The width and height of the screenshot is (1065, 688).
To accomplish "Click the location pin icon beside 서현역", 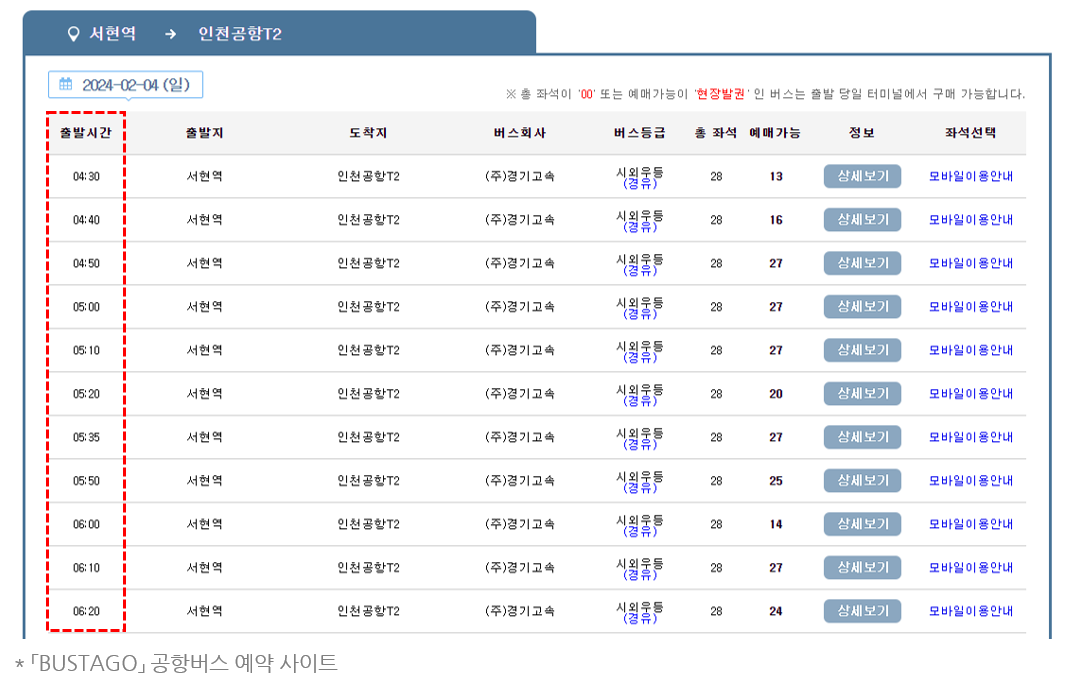I will tap(73, 34).
